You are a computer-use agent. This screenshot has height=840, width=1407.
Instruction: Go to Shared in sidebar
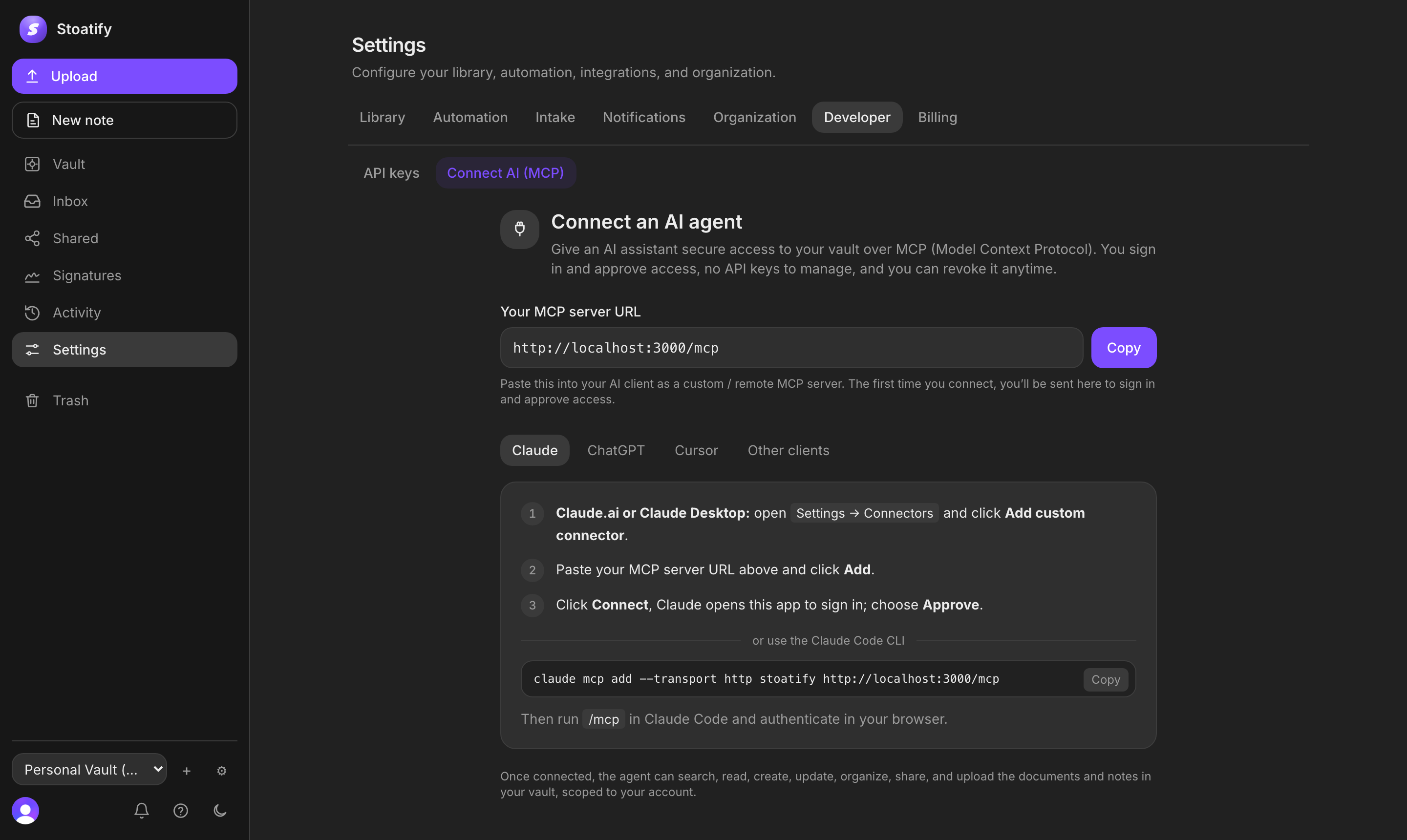coord(124,238)
